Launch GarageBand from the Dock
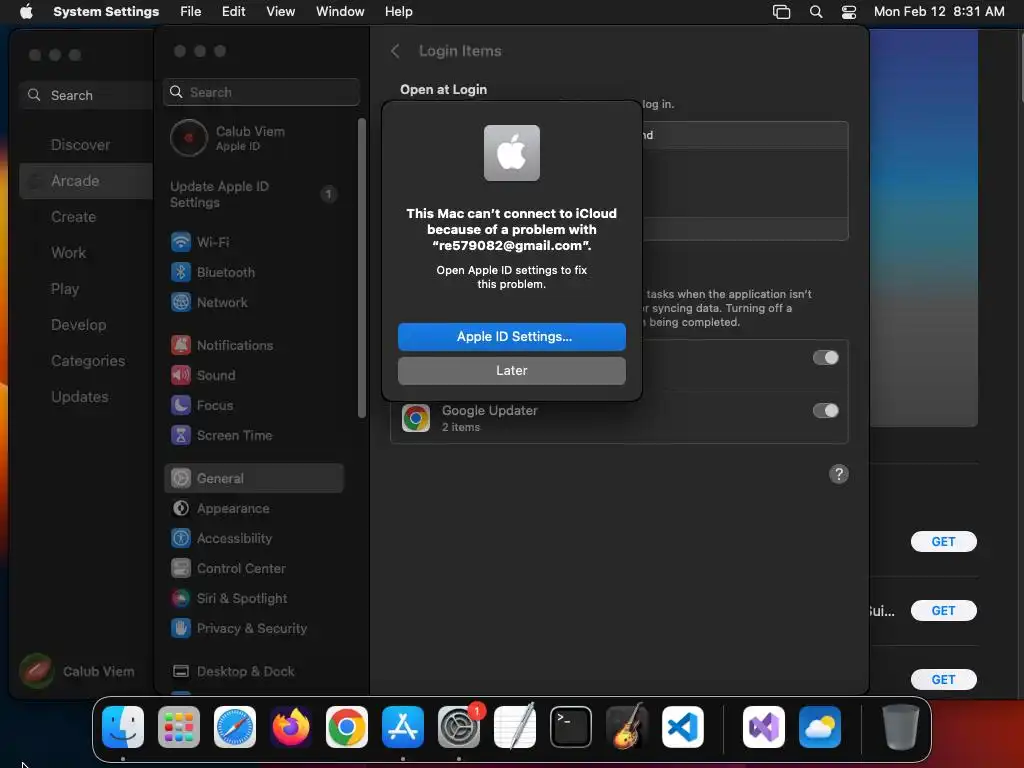 627,727
